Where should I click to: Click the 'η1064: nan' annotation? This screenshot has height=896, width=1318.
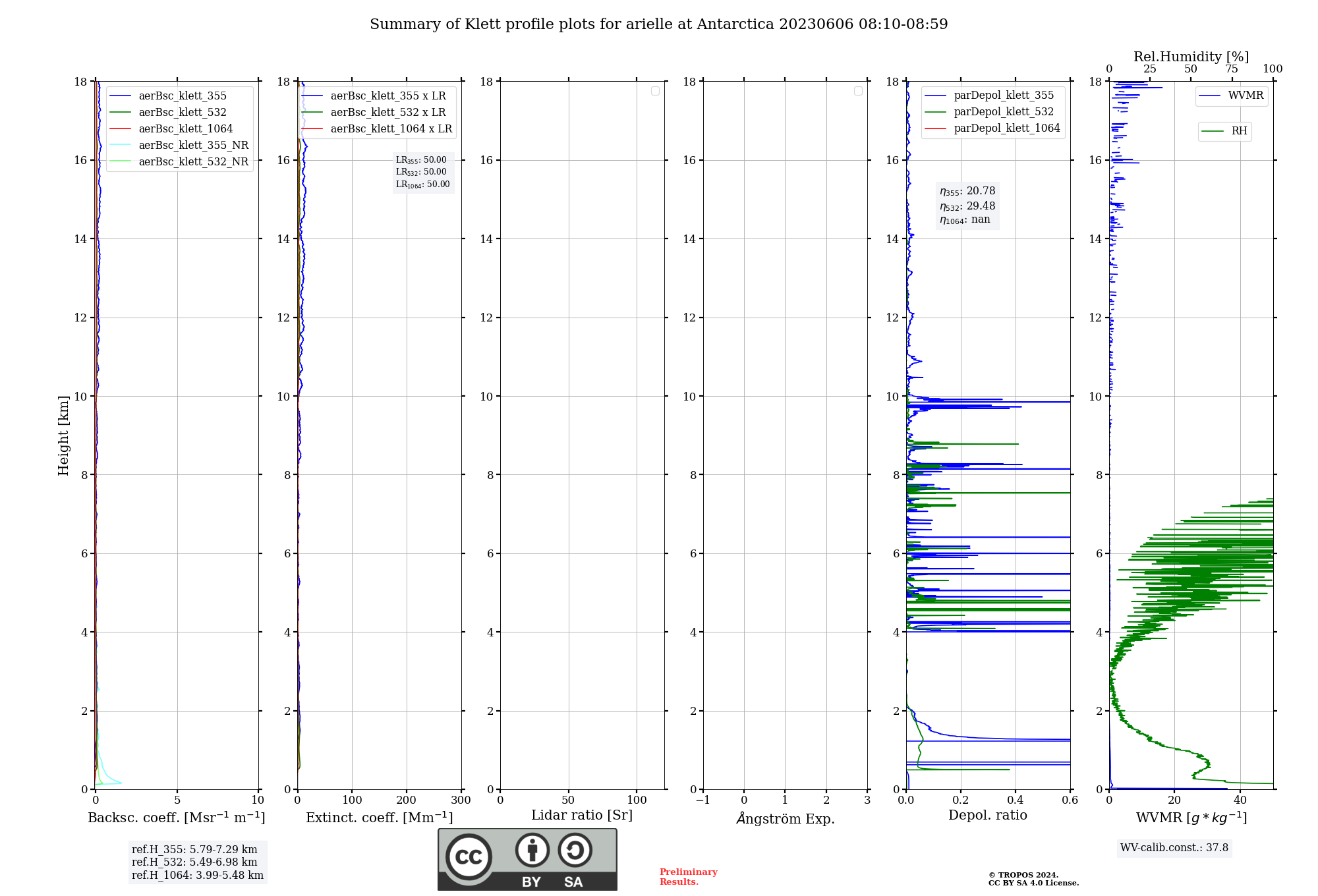pyautogui.click(x=965, y=220)
